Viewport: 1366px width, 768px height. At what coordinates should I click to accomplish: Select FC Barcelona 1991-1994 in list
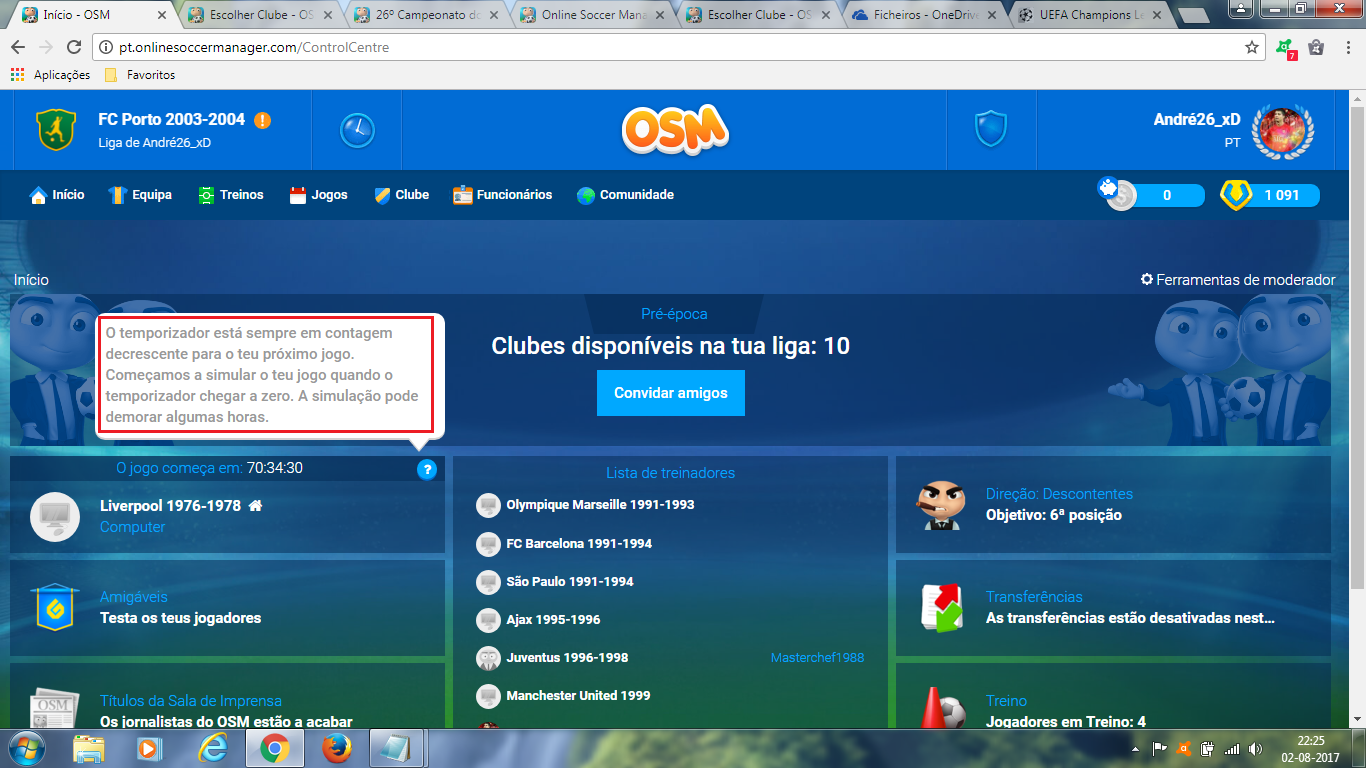coord(579,544)
